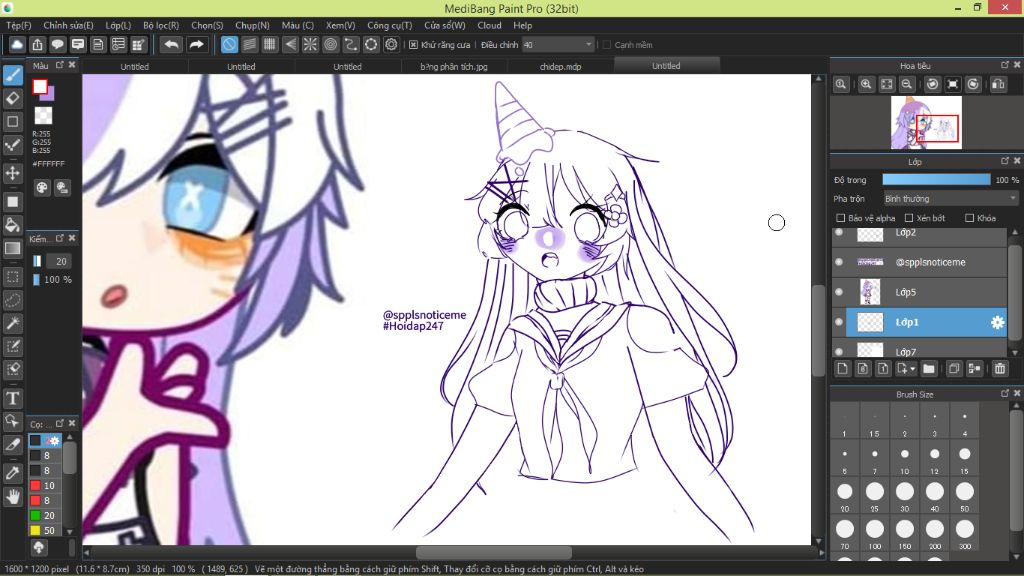Select the Lasso selection tool
The image size is (1024, 576).
tap(12, 300)
